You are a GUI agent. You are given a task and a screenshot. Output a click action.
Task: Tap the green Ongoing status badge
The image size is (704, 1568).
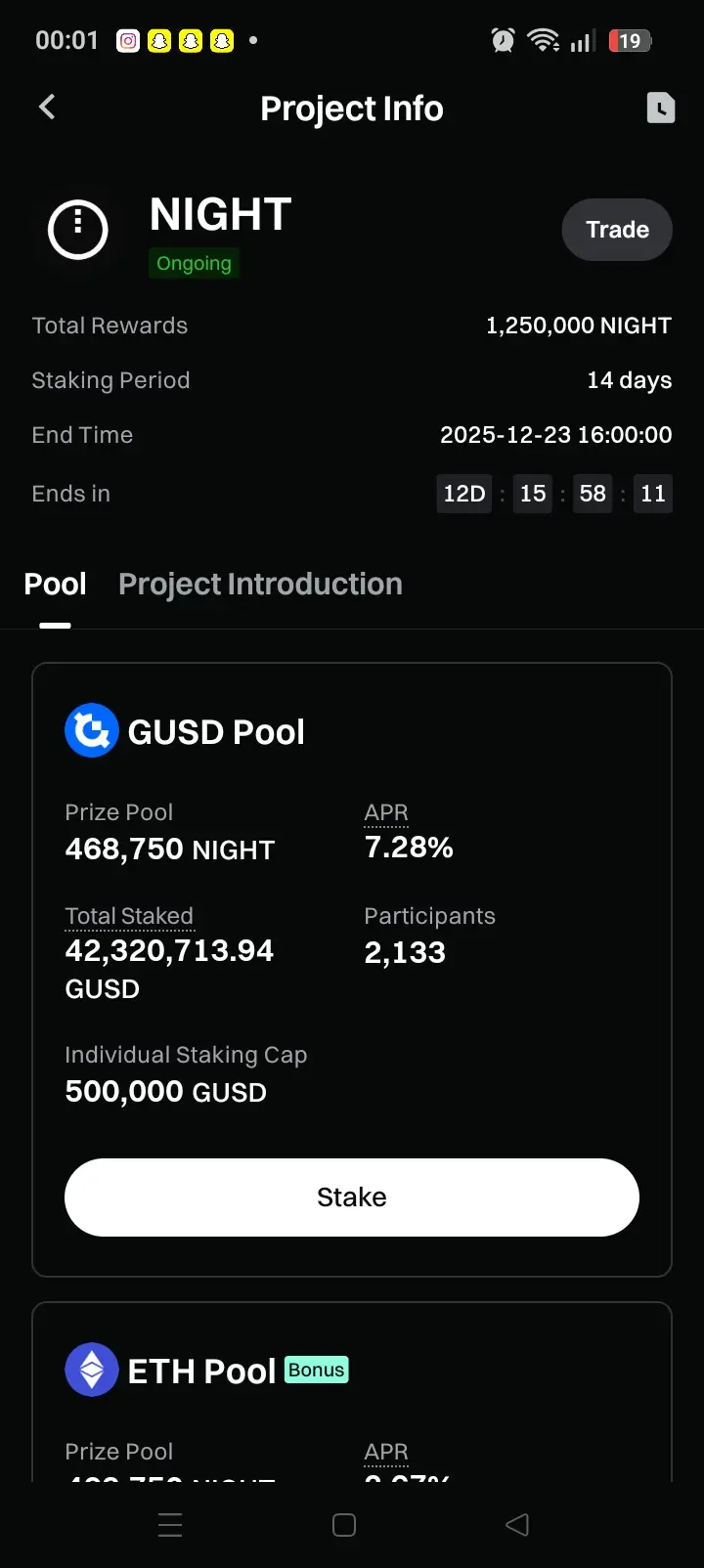[x=194, y=263]
